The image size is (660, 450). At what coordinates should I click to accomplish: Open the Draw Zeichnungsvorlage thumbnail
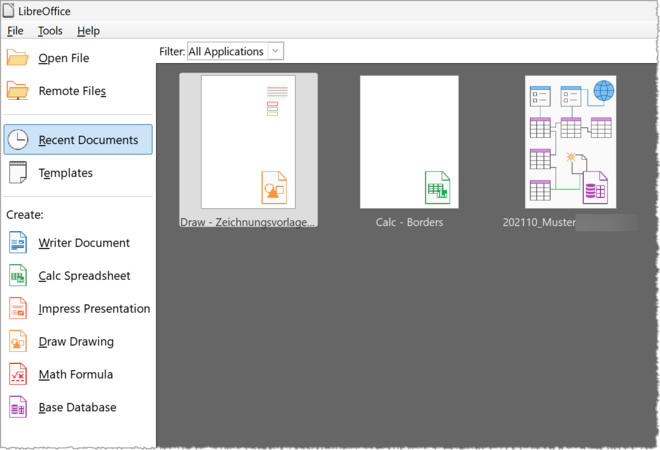coord(248,142)
